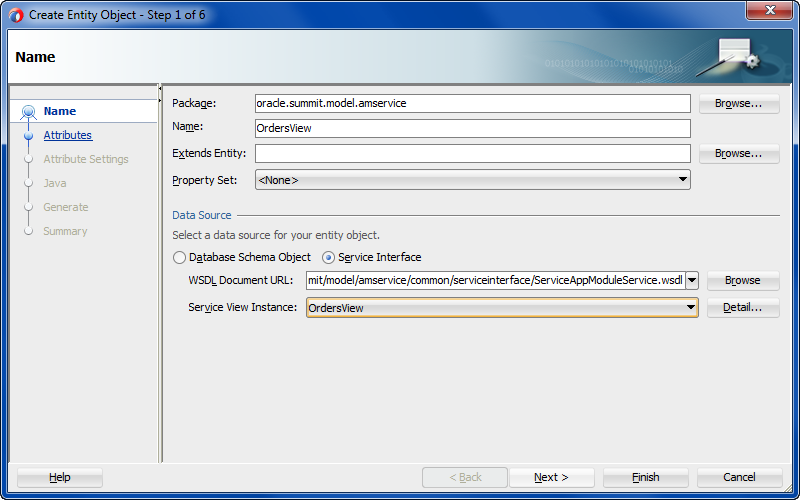800x500 pixels.
Task: Browse for the WSDL document
Action: click(743, 280)
